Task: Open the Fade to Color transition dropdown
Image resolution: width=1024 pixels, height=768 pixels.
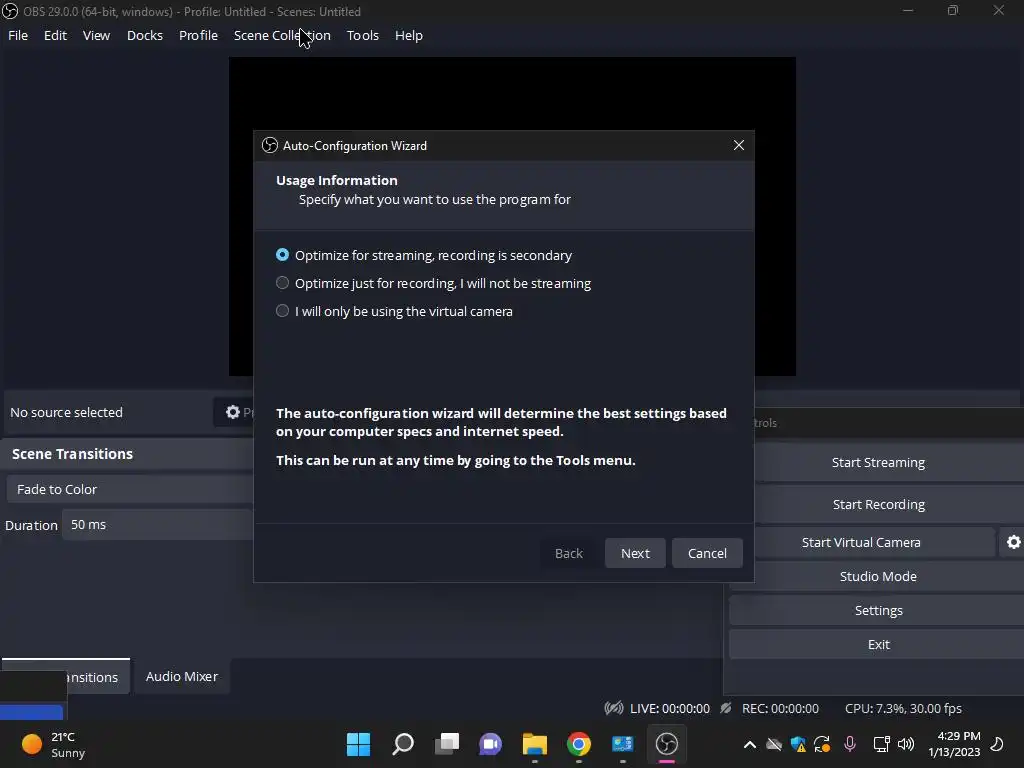Action: tap(130, 489)
